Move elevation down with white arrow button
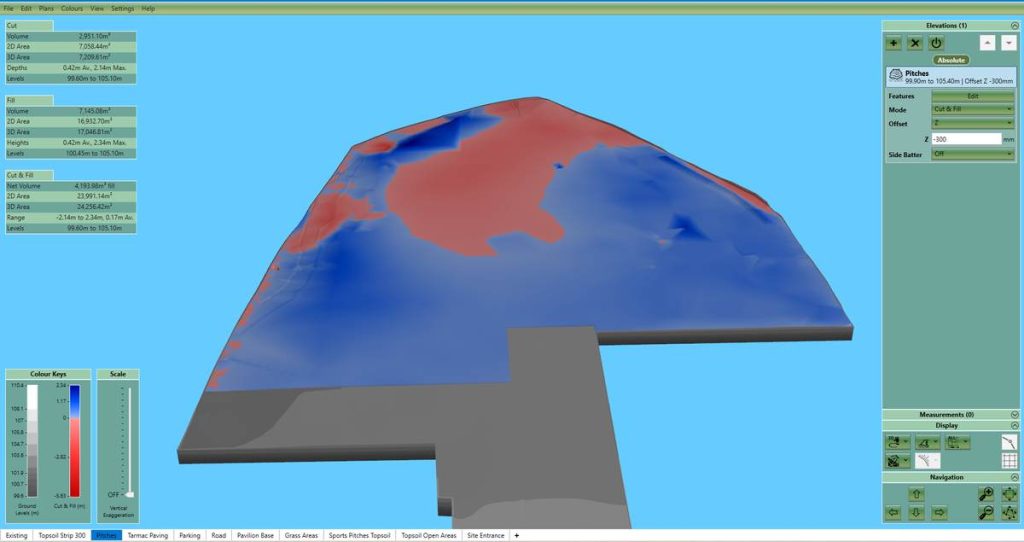The height and width of the screenshot is (542, 1024). click(1009, 43)
